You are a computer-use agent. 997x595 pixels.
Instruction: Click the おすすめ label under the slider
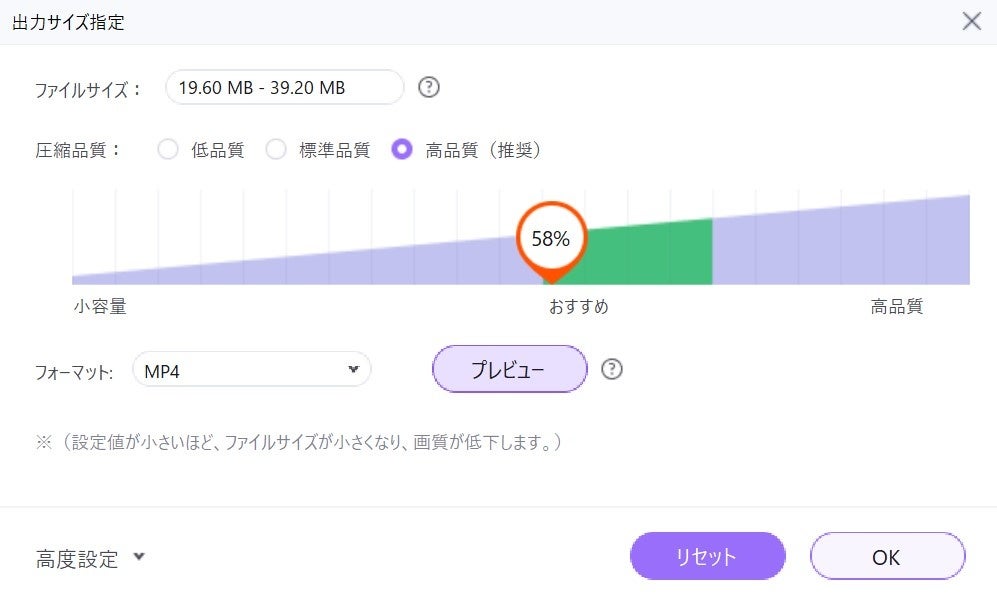(x=578, y=307)
